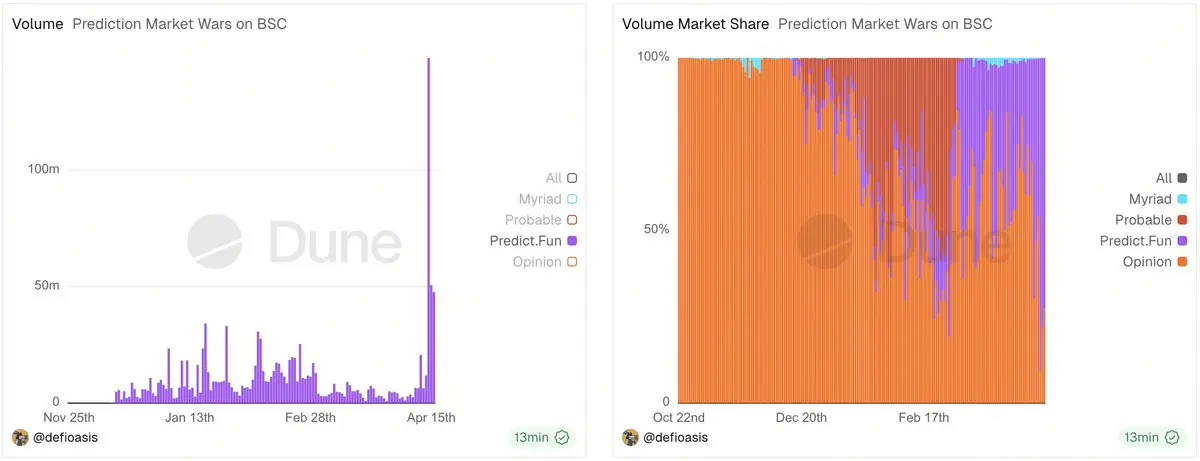Click the tallest purple spike bar near Apr 15th
1200x461 pixels.
coord(429,200)
